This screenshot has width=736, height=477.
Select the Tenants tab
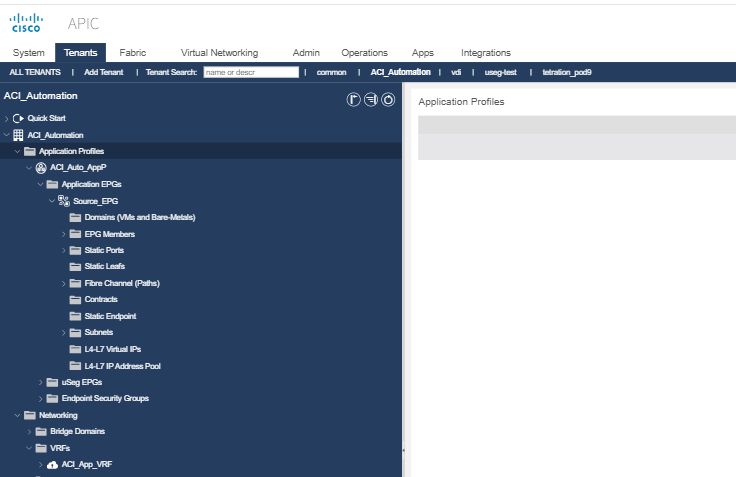(x=80, y=53)
